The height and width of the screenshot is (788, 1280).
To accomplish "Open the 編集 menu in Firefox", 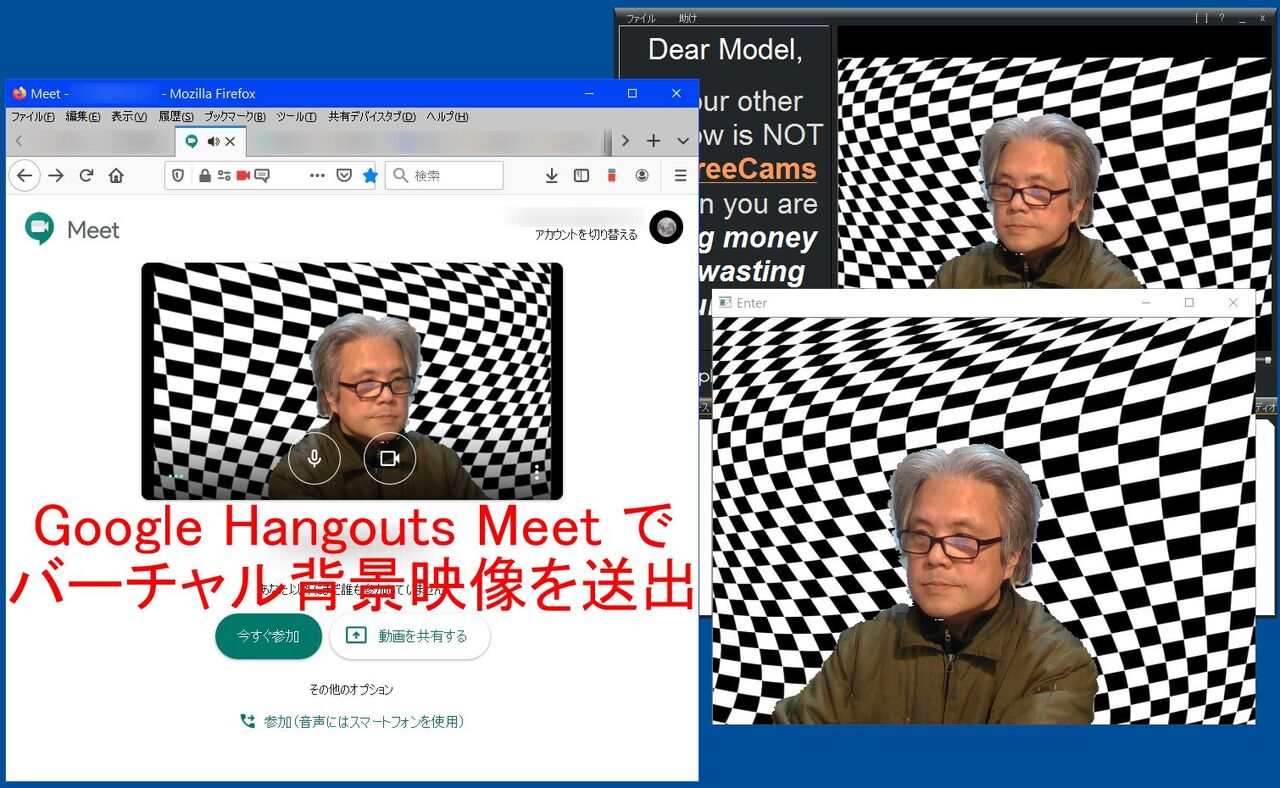I will pyautogui.click(x=83, y=117).
